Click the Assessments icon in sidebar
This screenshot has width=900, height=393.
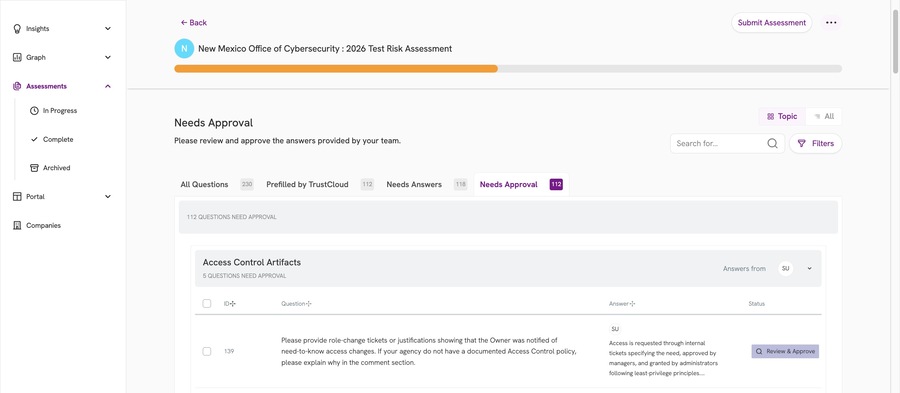tap(17, 86)
